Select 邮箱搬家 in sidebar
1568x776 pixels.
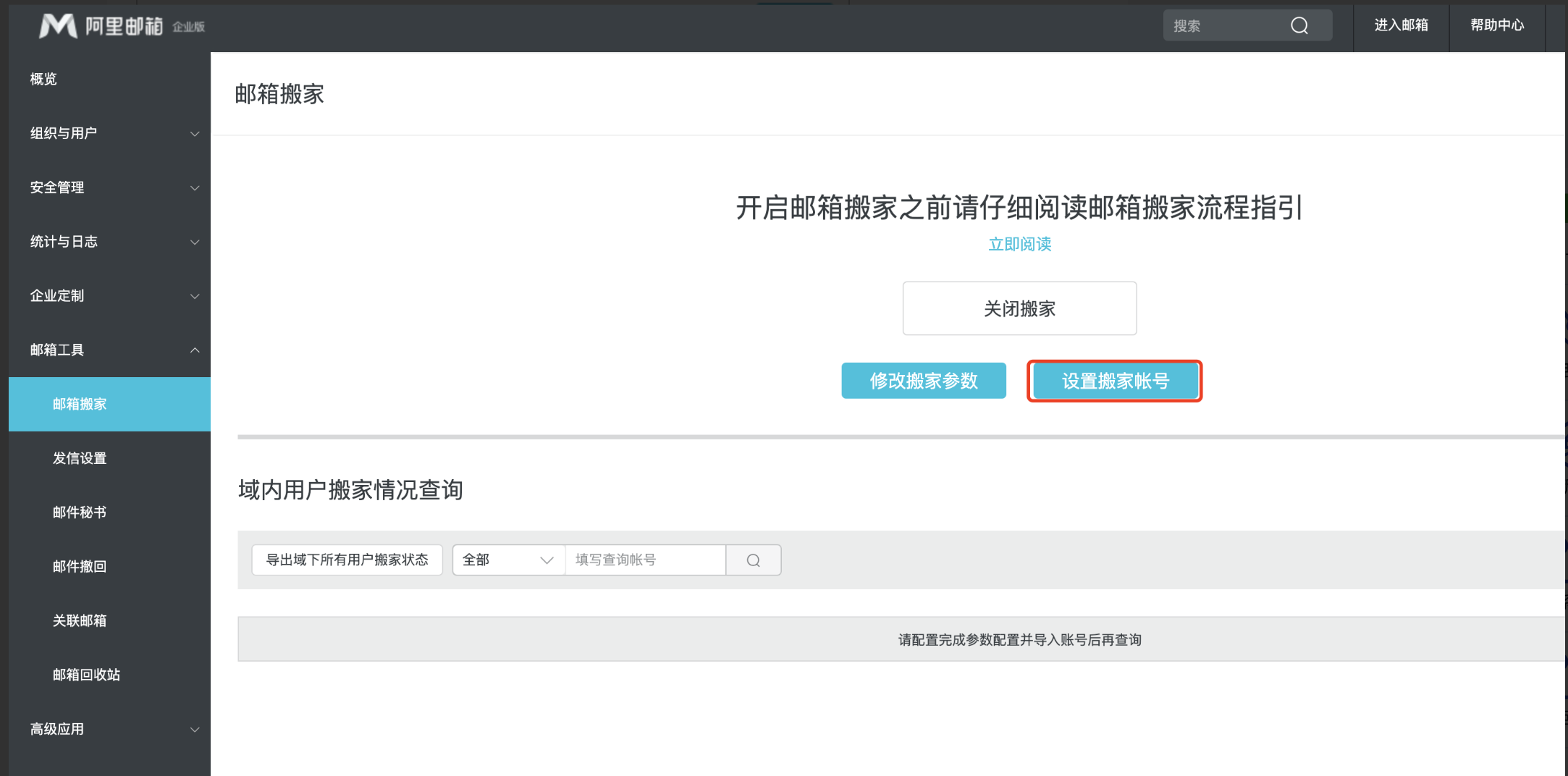click(109, 404)
